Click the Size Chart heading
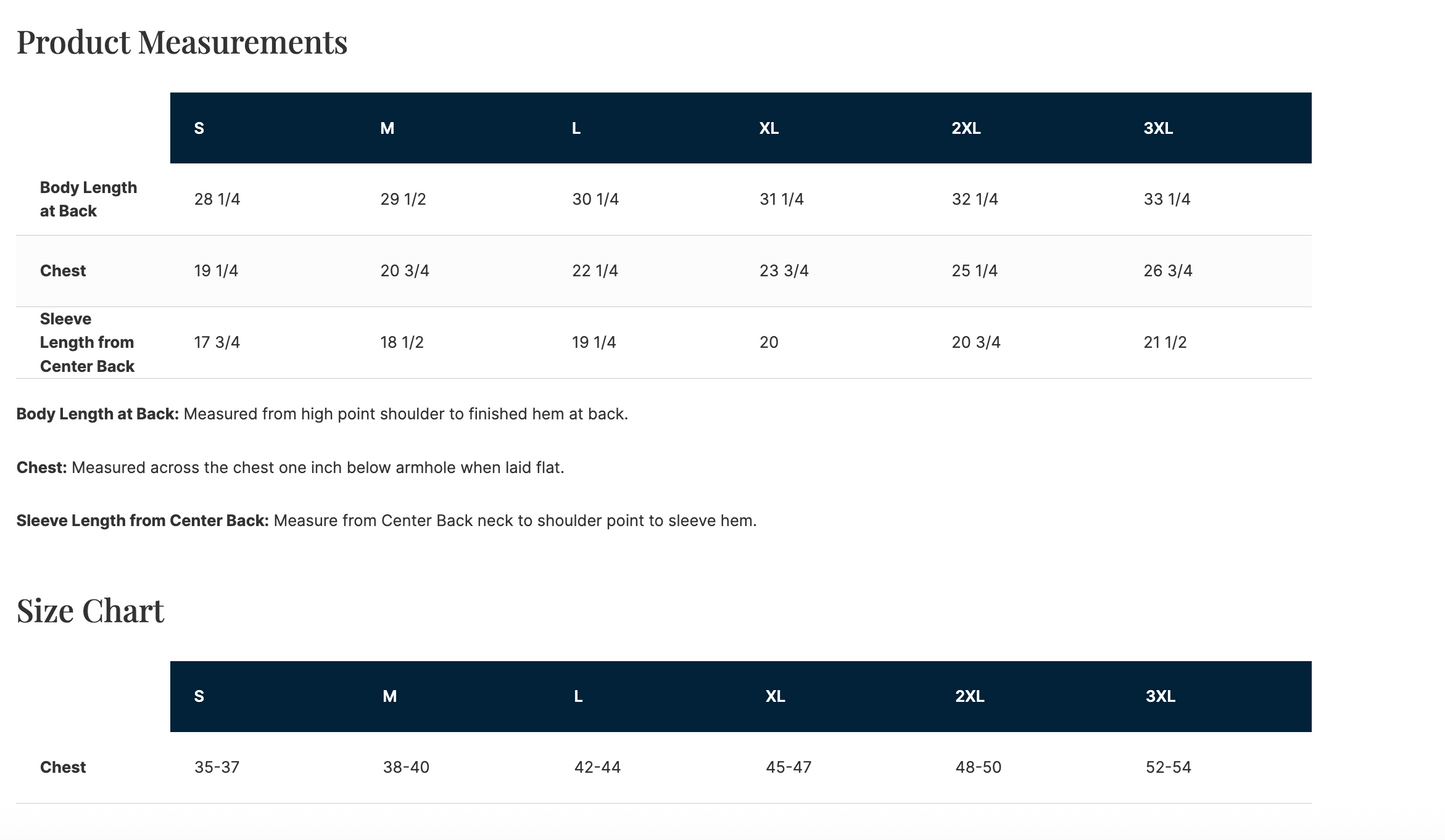This screenshot has width=1445, height=840. pos(90,611)
